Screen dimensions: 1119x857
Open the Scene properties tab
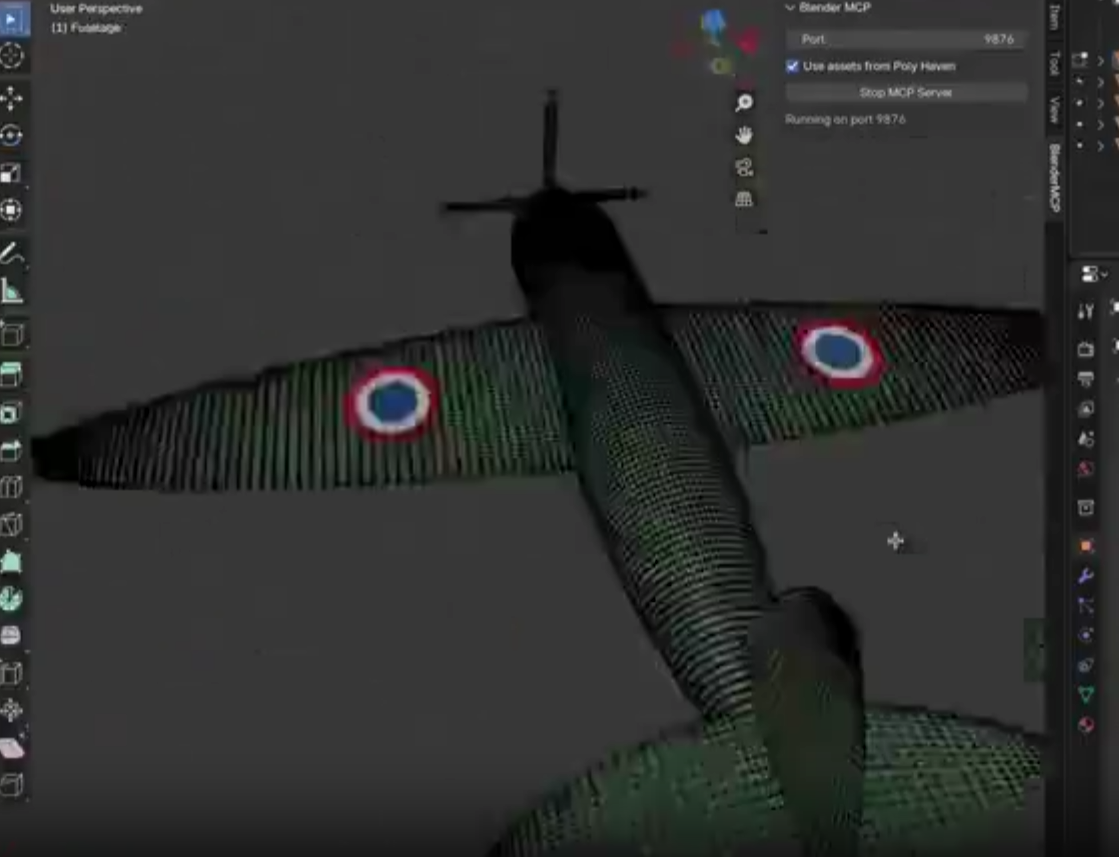coord(1085,439)
